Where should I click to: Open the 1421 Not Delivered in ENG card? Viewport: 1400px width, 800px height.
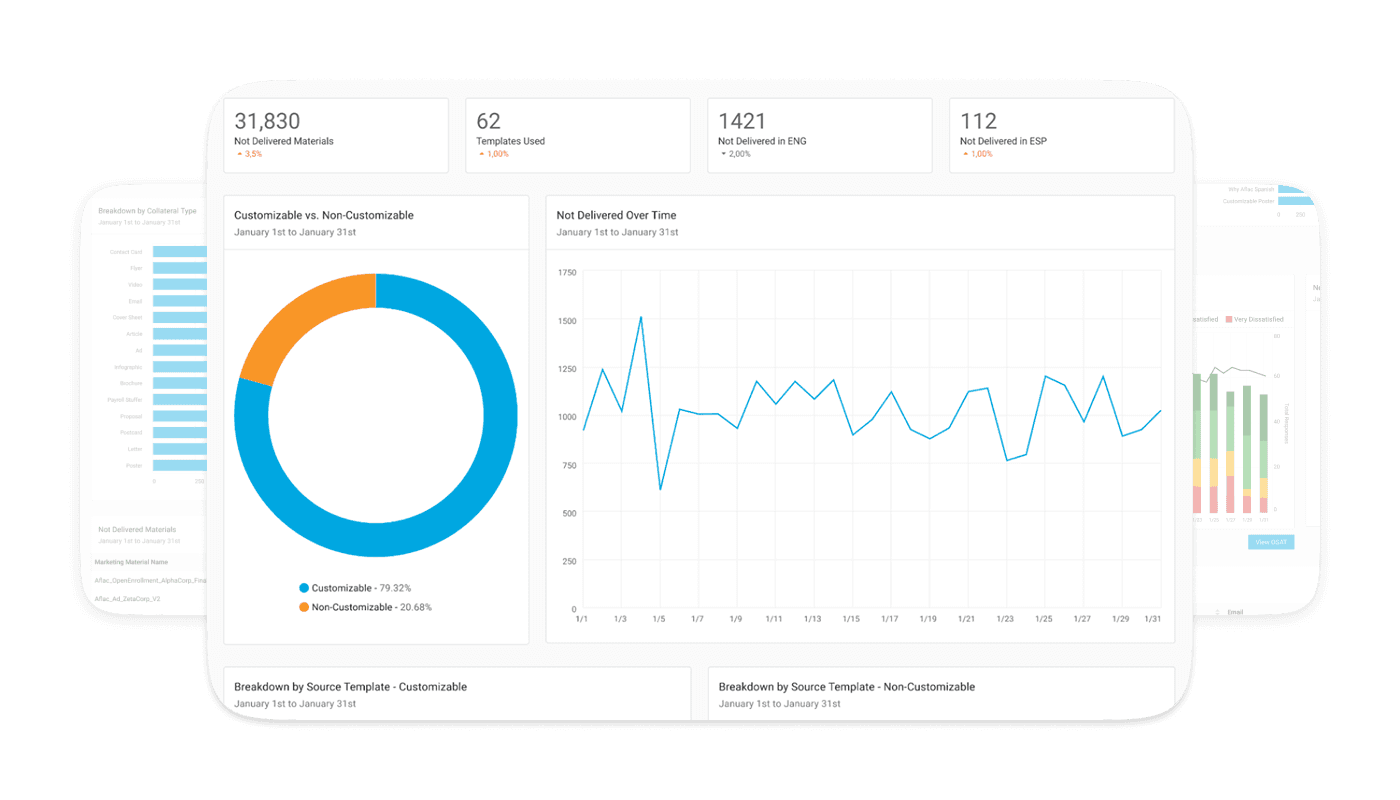(820, 135)
